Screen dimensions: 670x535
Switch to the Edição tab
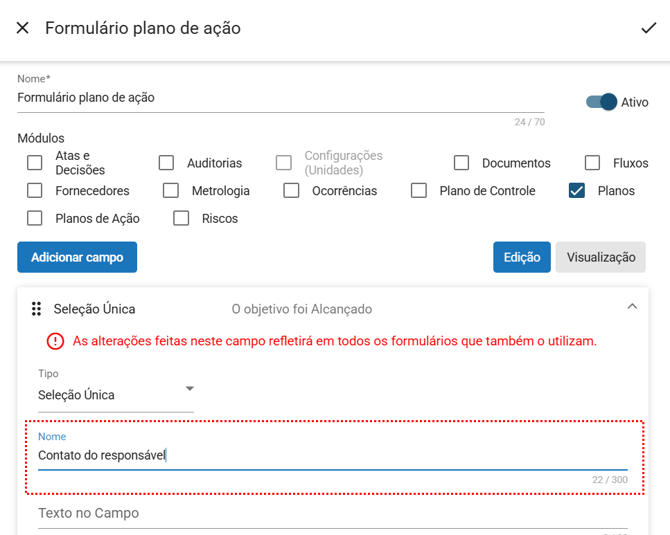click(x=521, y=257)
